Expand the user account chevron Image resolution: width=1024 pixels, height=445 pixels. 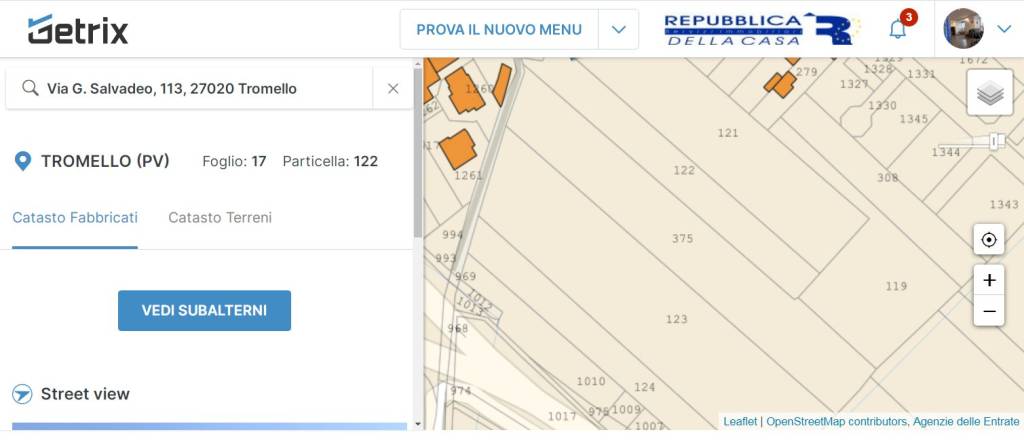tap(1004, 29)
